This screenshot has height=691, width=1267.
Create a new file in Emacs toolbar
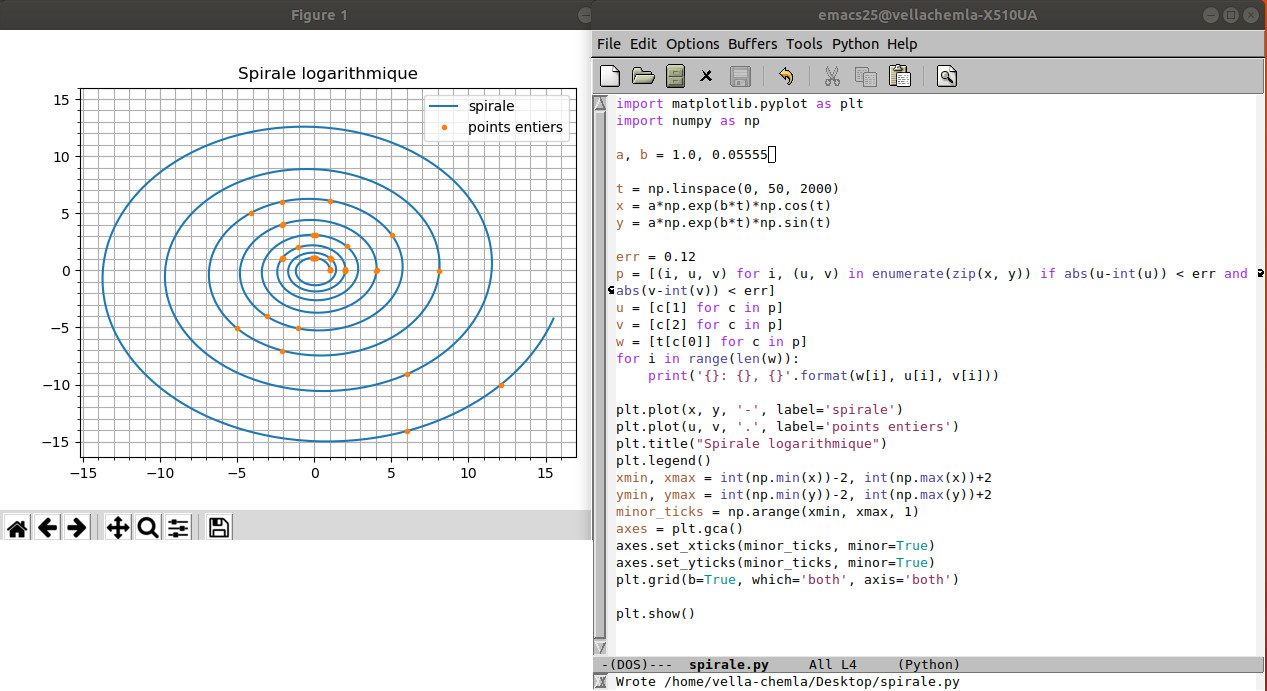(x=610, y=76)
